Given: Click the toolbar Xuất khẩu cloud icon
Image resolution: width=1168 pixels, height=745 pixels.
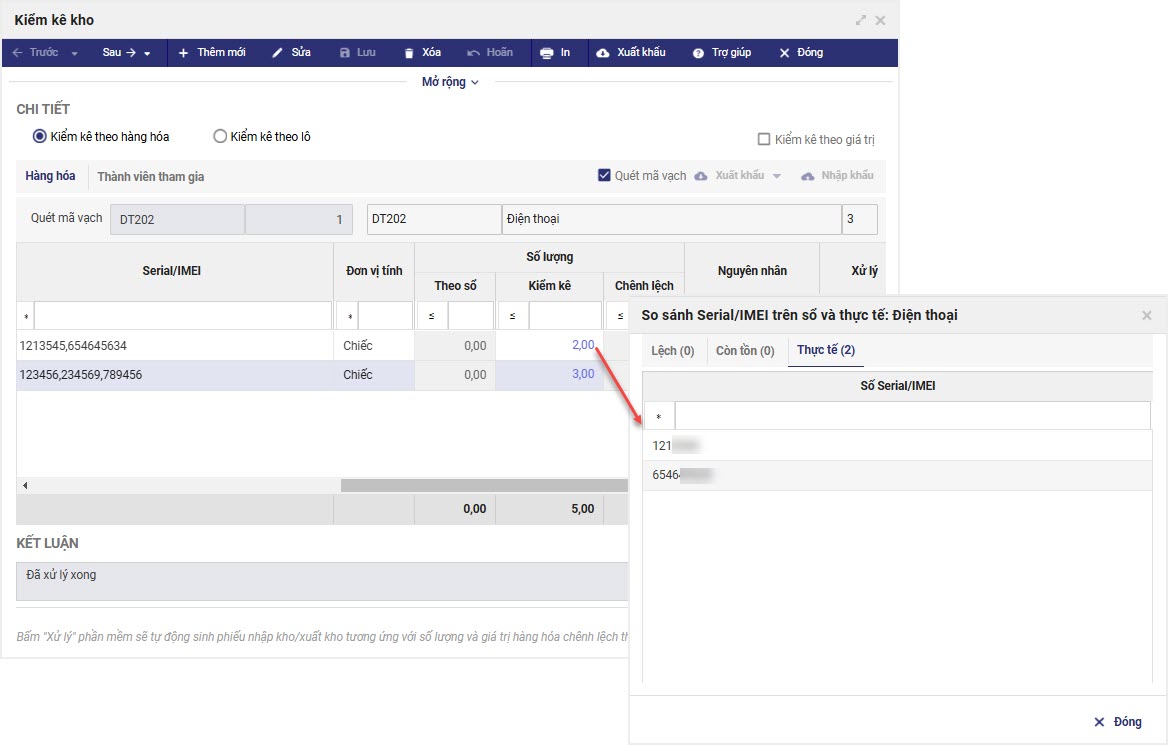Looking at the screenshot, I should click(x=603, y=53).
